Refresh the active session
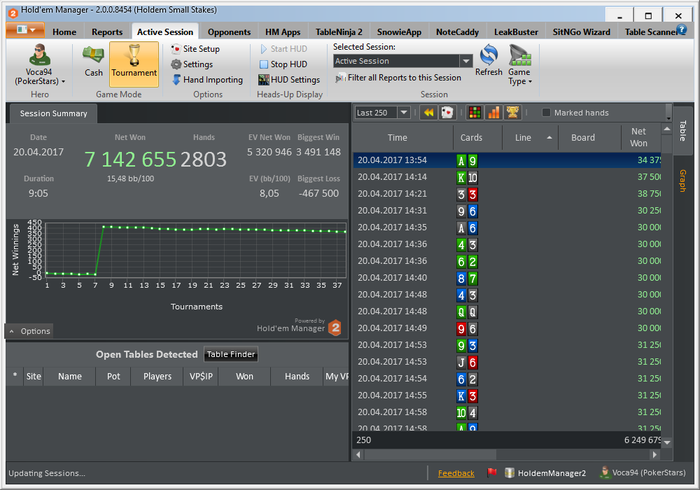The height and width of the screenshot is (490, 700). point(489,60)
